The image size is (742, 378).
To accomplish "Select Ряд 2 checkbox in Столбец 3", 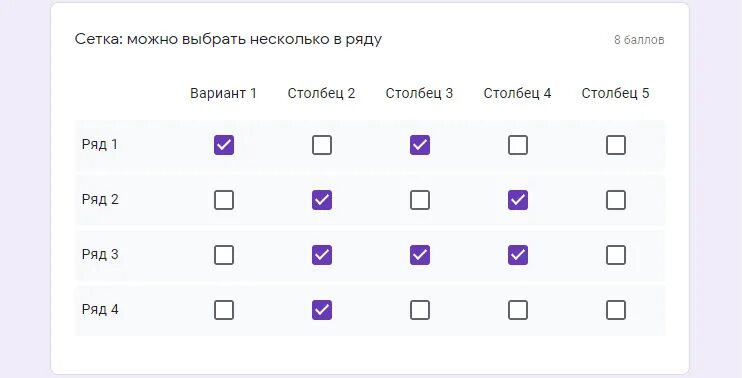I will tap(420, 200).
